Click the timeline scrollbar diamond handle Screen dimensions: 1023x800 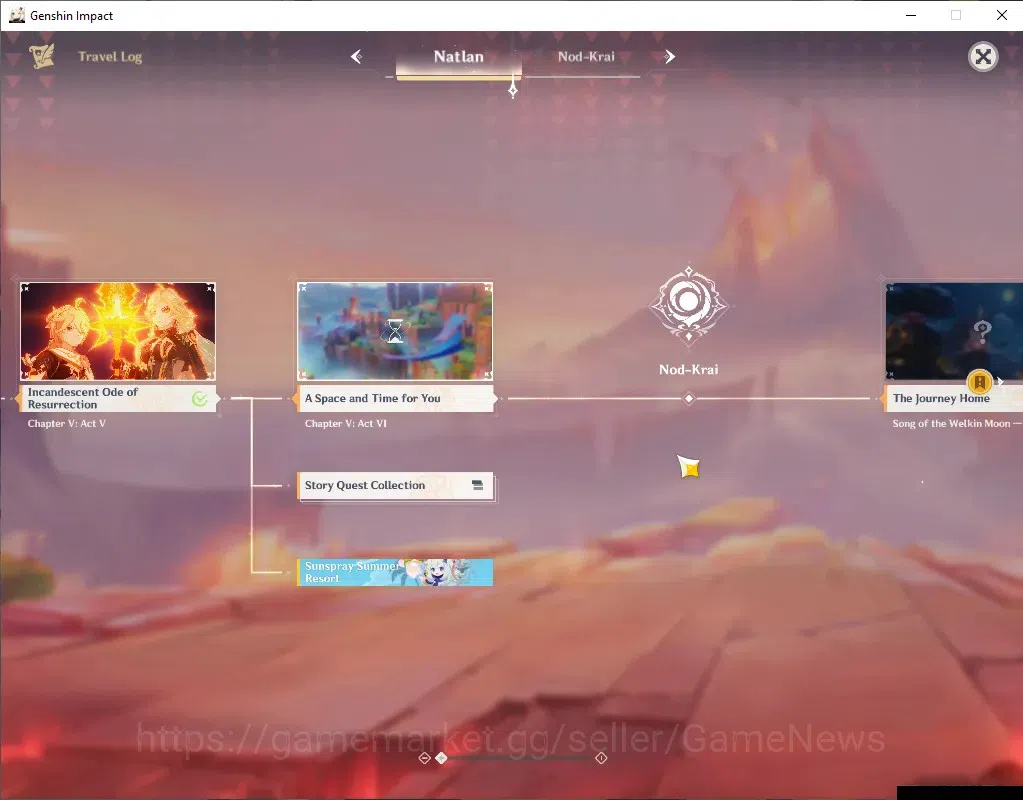(x=442, y=758)
